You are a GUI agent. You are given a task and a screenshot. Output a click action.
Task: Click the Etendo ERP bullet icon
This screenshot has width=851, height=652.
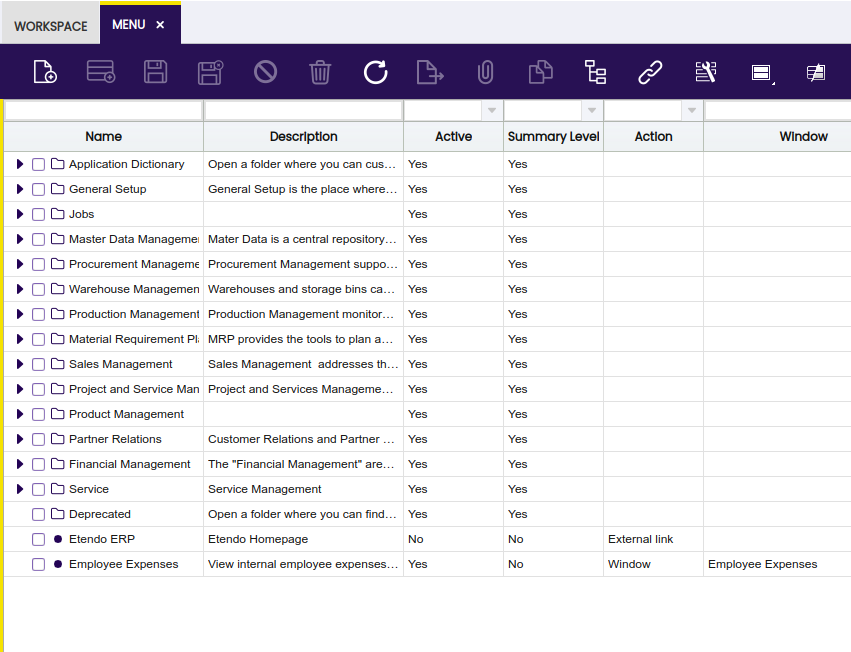(x=58, y=539)
